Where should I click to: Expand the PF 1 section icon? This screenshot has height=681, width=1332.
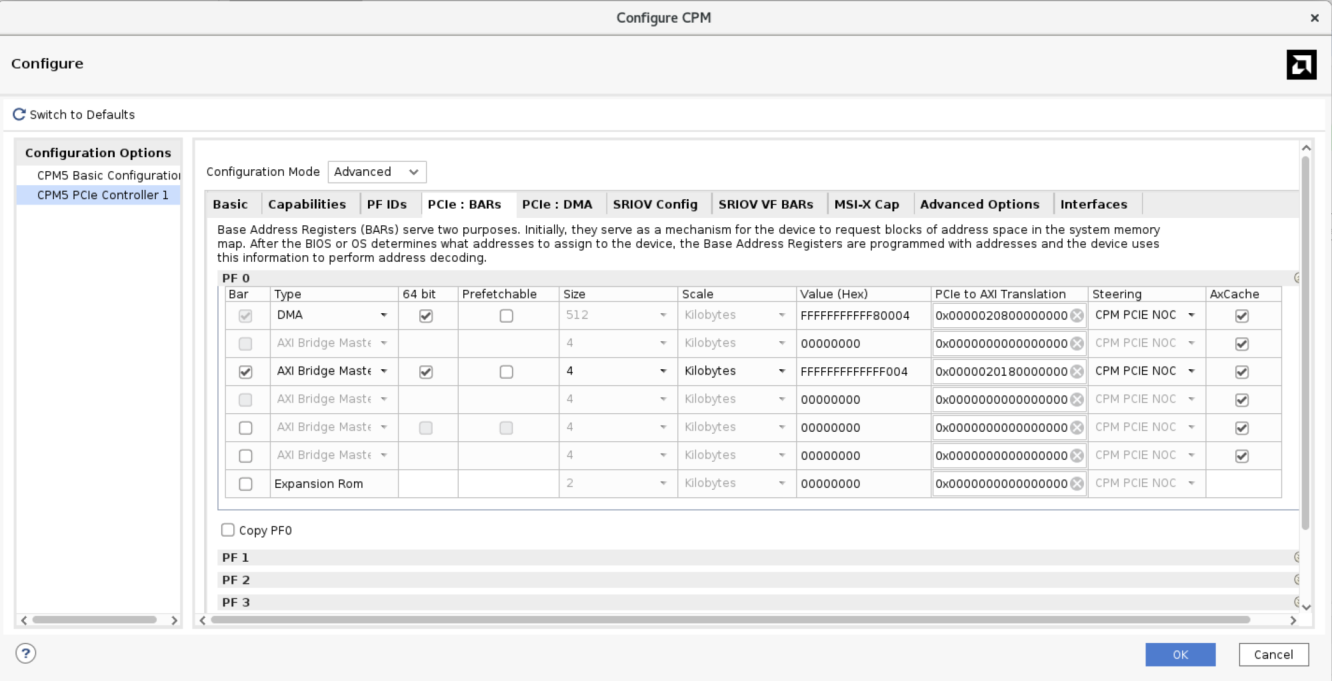coord(1297,557)
